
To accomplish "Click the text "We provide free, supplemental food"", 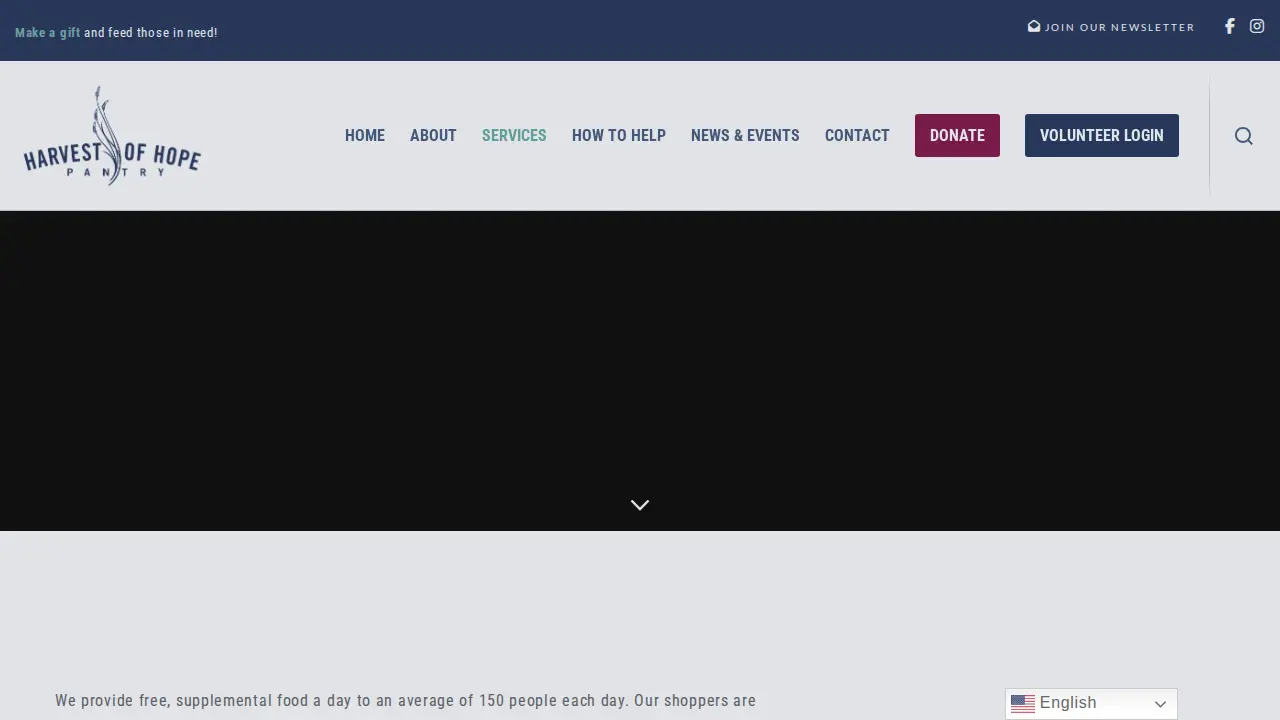I will coord(182,701).
